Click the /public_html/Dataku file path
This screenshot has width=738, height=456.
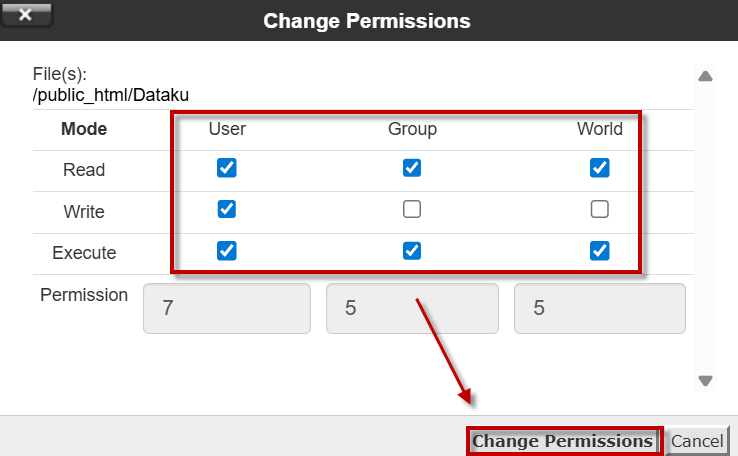point(111,95)
